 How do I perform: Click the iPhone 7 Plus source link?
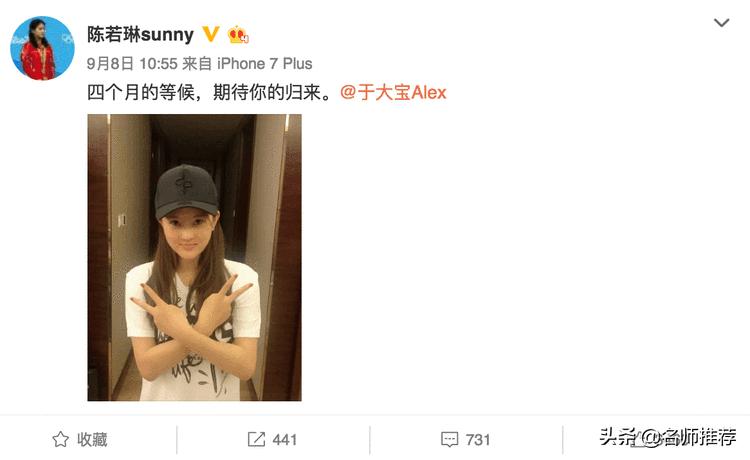[x=265, y=64]
